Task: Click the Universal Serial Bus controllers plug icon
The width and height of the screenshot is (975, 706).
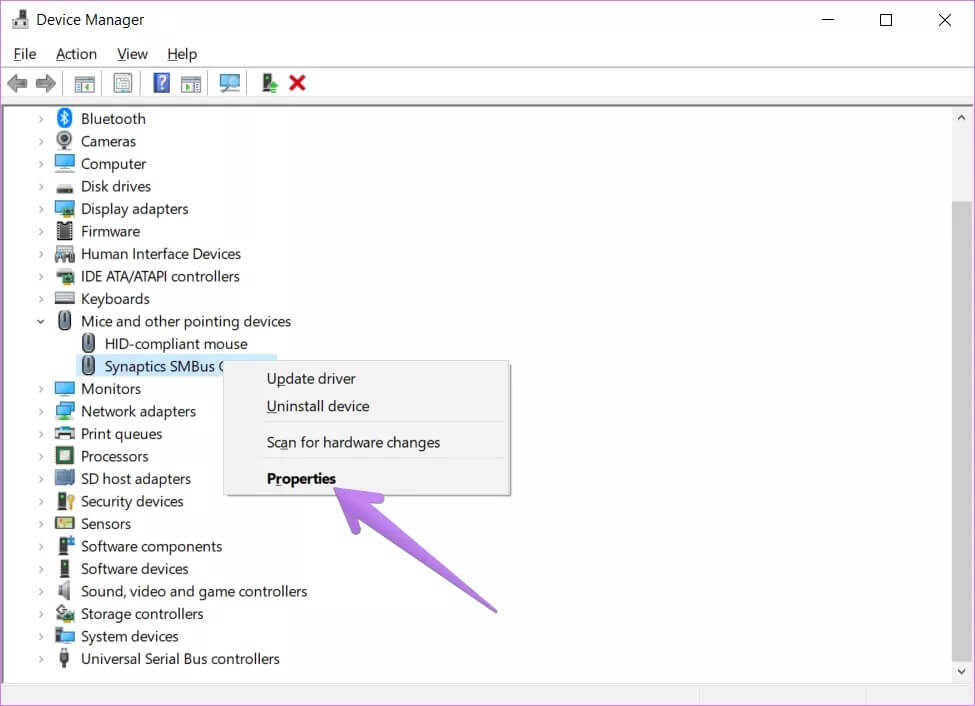Action: [x=64, y=658]
